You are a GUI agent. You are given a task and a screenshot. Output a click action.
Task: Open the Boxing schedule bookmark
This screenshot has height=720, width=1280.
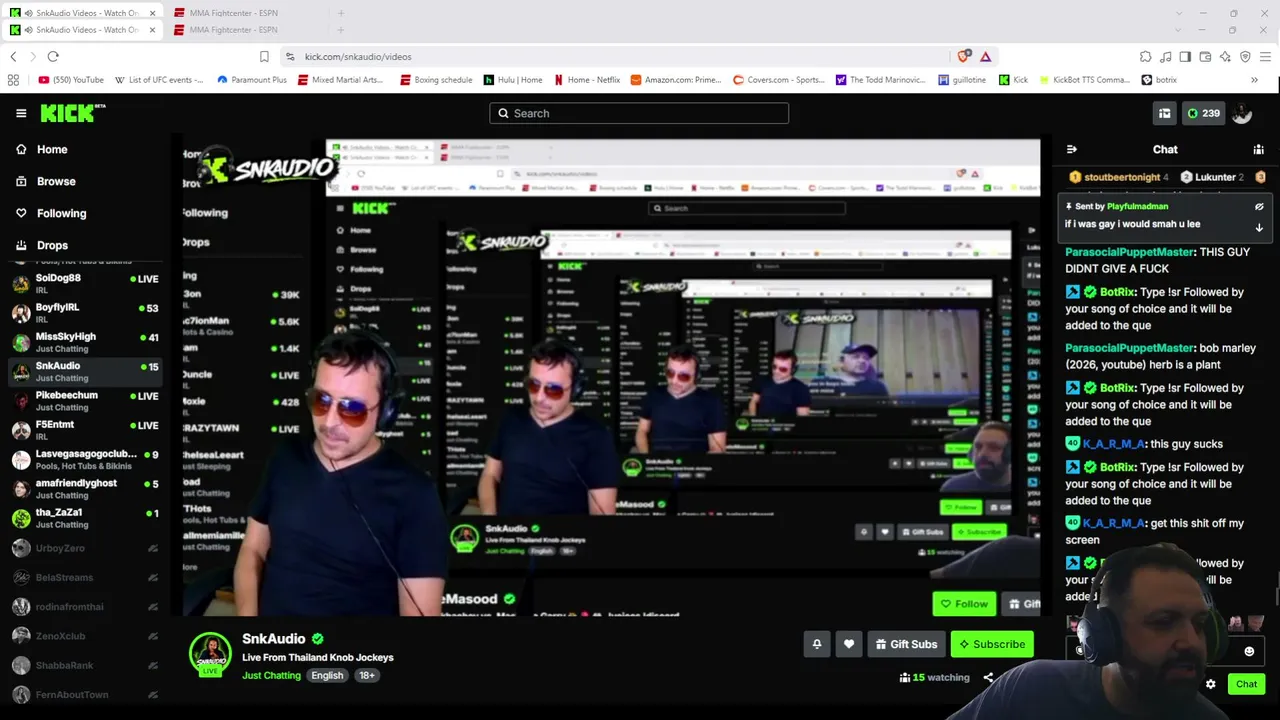coord(436,80)
